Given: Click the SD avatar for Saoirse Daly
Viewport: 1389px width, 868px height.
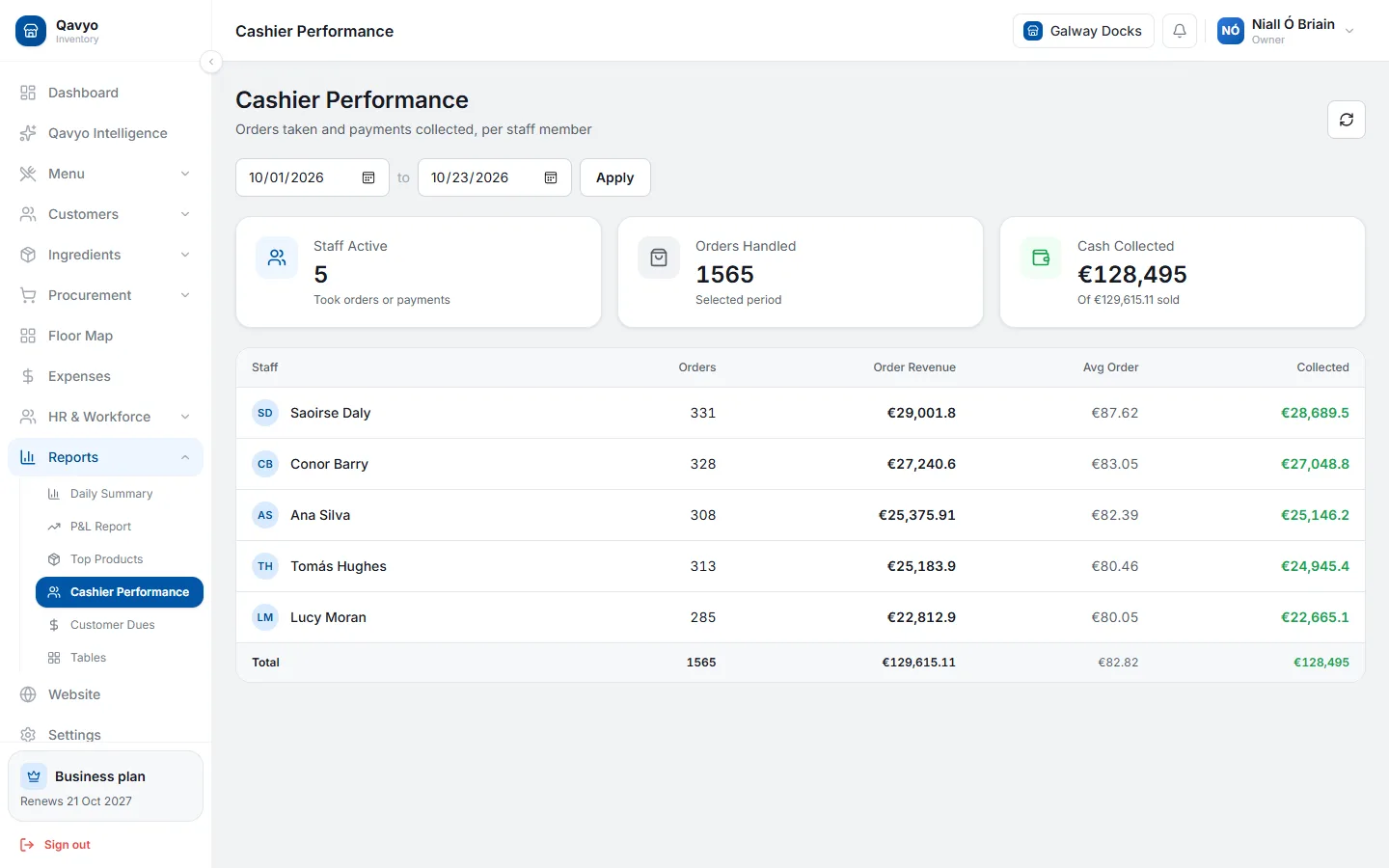Looking at the screenshot, I should 265,413.
